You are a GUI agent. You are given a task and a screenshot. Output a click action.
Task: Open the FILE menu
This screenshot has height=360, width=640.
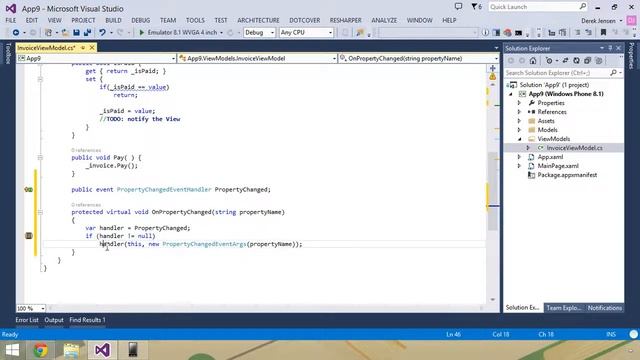coord(11,20)
